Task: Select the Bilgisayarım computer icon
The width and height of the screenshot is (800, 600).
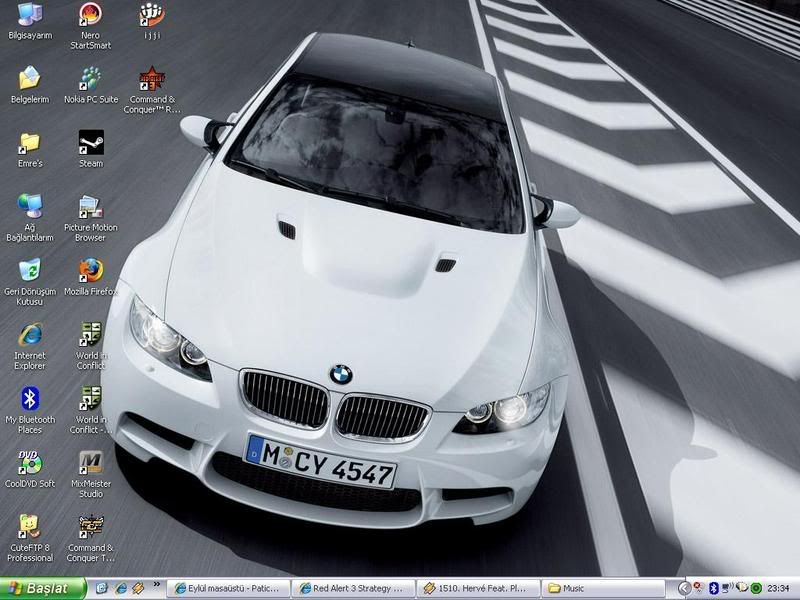Action: point(30,16)
